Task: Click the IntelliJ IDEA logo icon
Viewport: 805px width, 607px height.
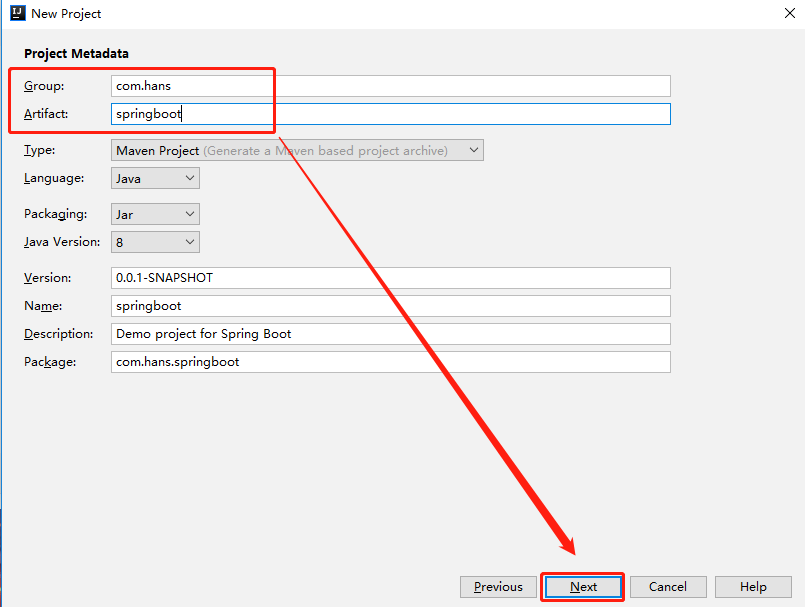Action: pos(16,14)
